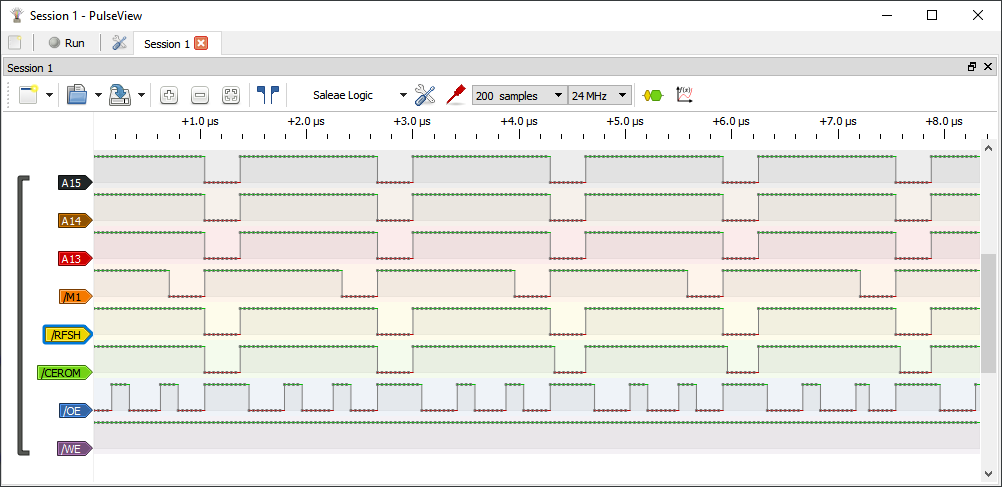Screen dimensions: 1002x487
Task: Open the 200 samples count dropdown
Action: (x=519, y=95)
